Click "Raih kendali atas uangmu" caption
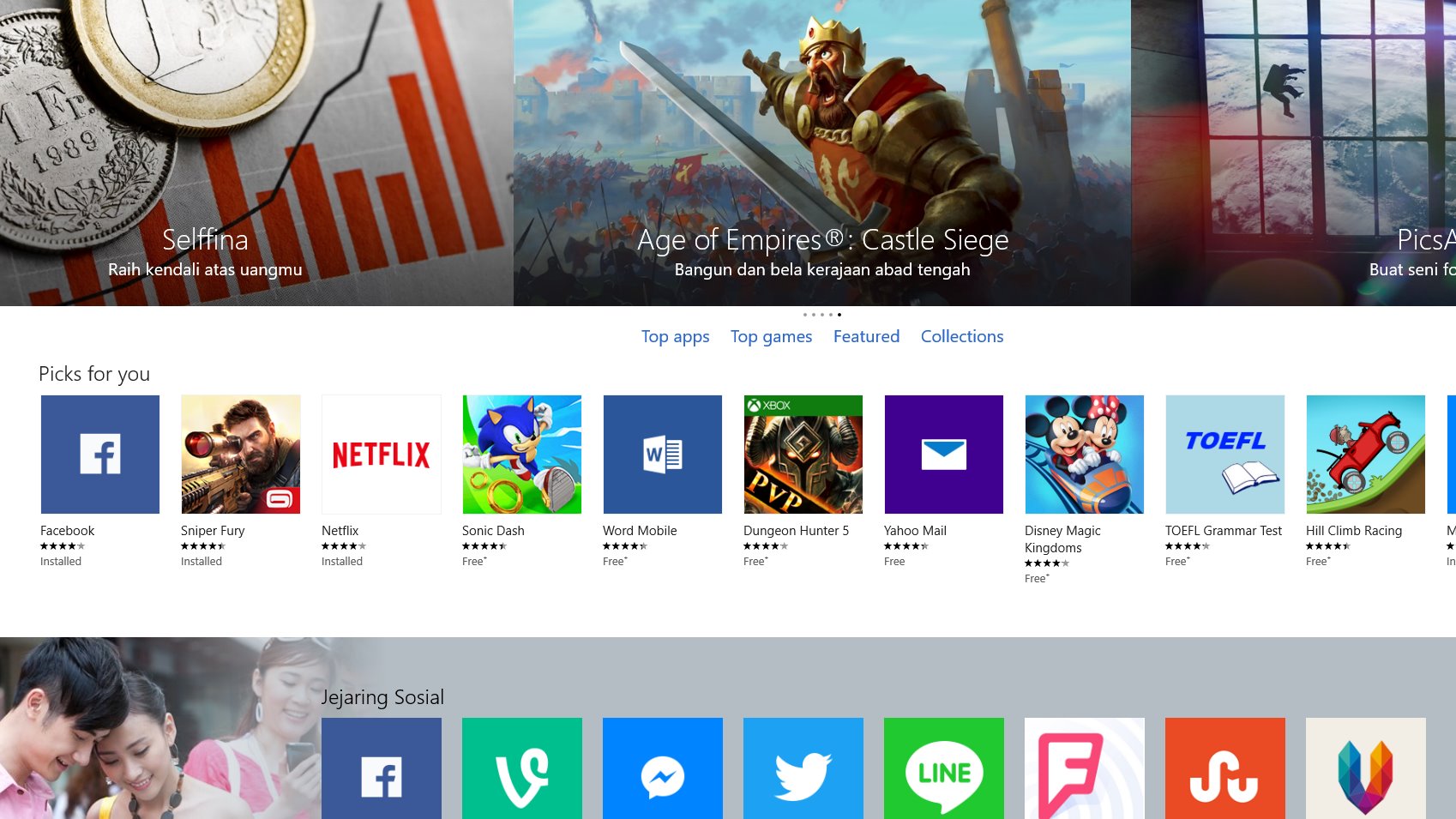Screen dimensions: 1456x819 click(205, 269)
